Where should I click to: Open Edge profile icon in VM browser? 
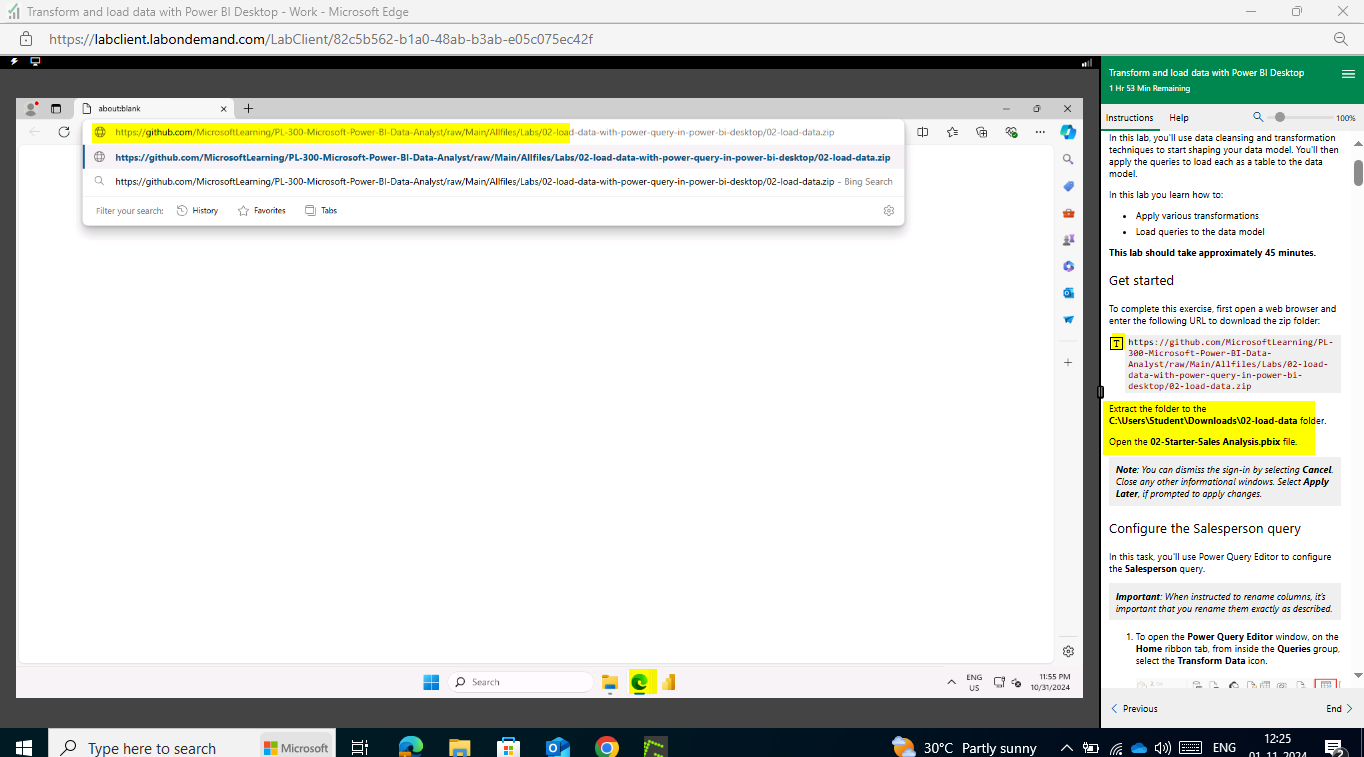click(x=32, y=108)
